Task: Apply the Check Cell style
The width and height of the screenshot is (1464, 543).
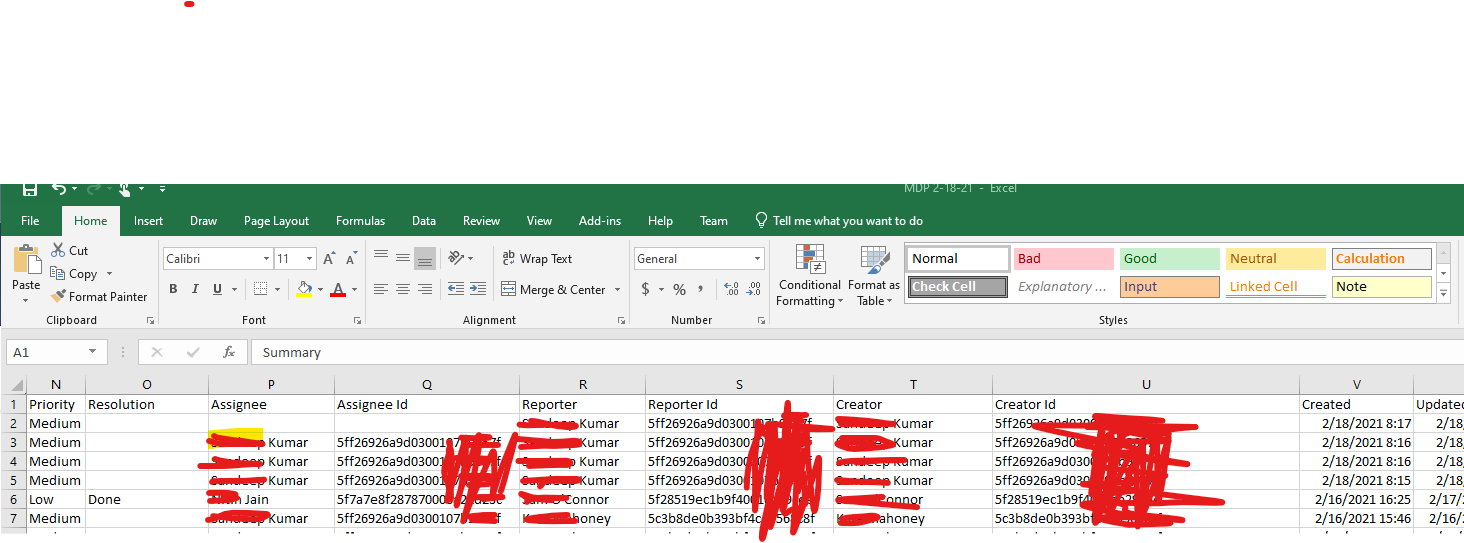Action: [x=957, y=287]
